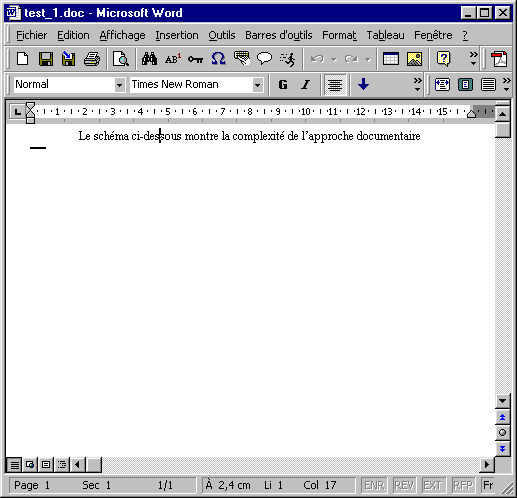Toggle bold formatting with the G button
The height and width of the screenshot is (498, 517).
point(283,85)
